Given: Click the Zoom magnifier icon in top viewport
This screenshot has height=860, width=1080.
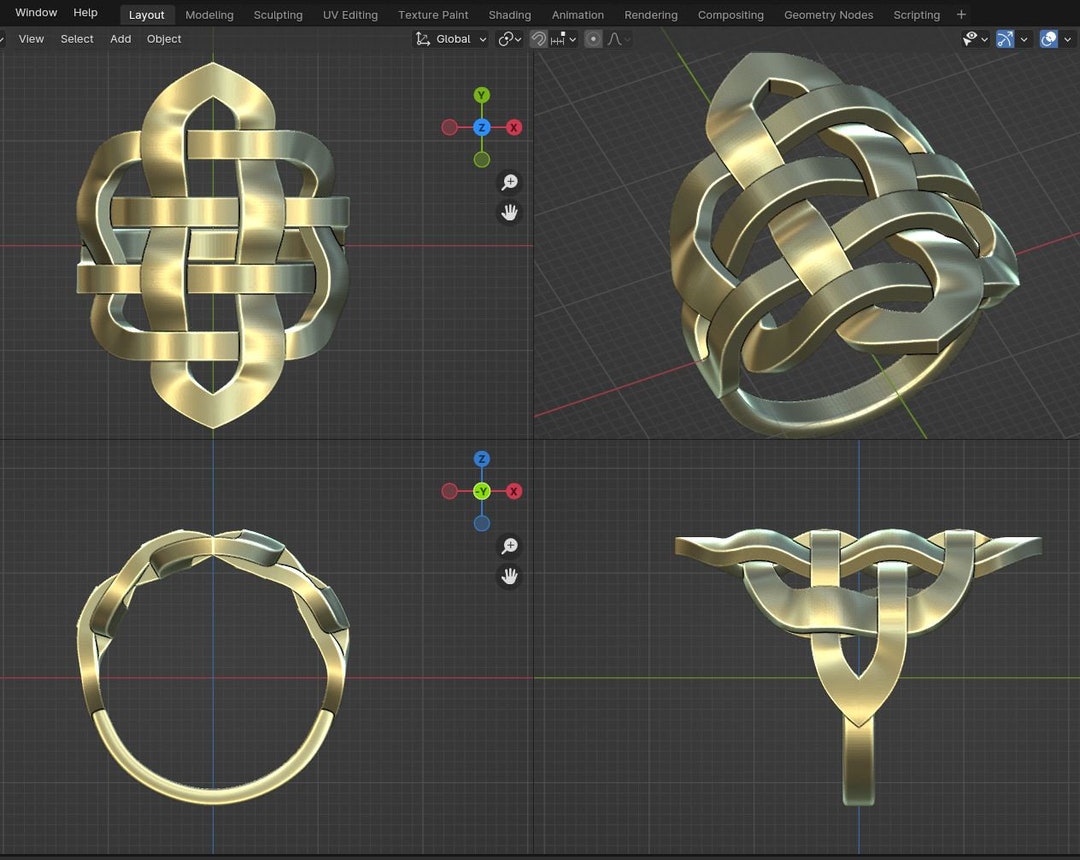Looking at the screenshot, I should pos(510,182).
